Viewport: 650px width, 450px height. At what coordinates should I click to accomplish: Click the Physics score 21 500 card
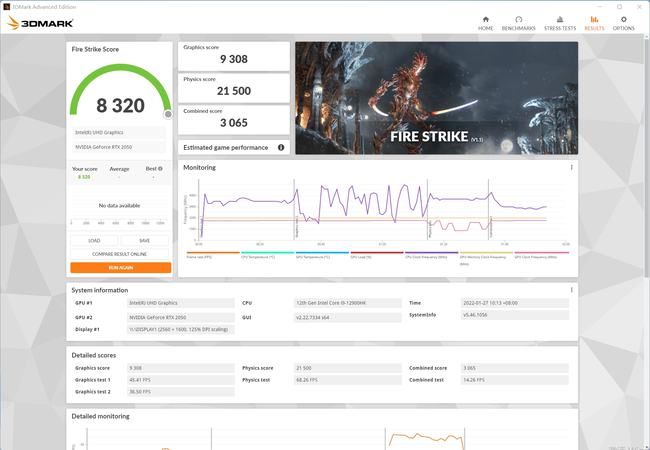click(234, 88)
